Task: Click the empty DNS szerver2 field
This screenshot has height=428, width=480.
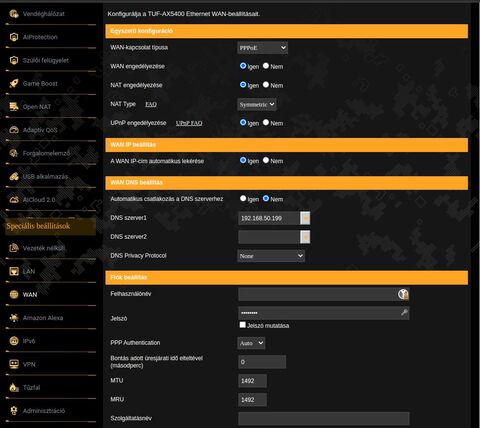Action: 269,237
